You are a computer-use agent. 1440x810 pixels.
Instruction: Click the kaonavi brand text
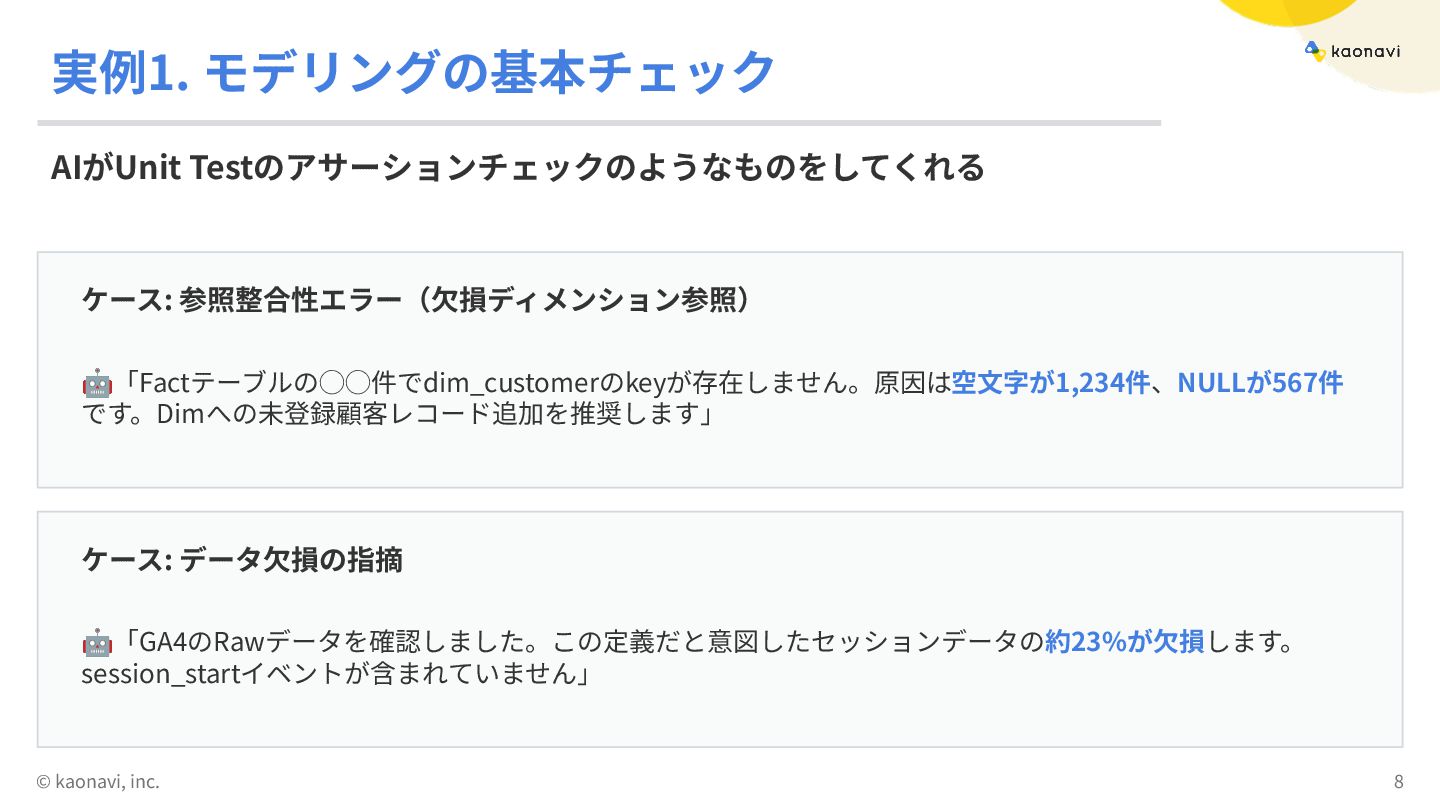(x=1365, y=51)
